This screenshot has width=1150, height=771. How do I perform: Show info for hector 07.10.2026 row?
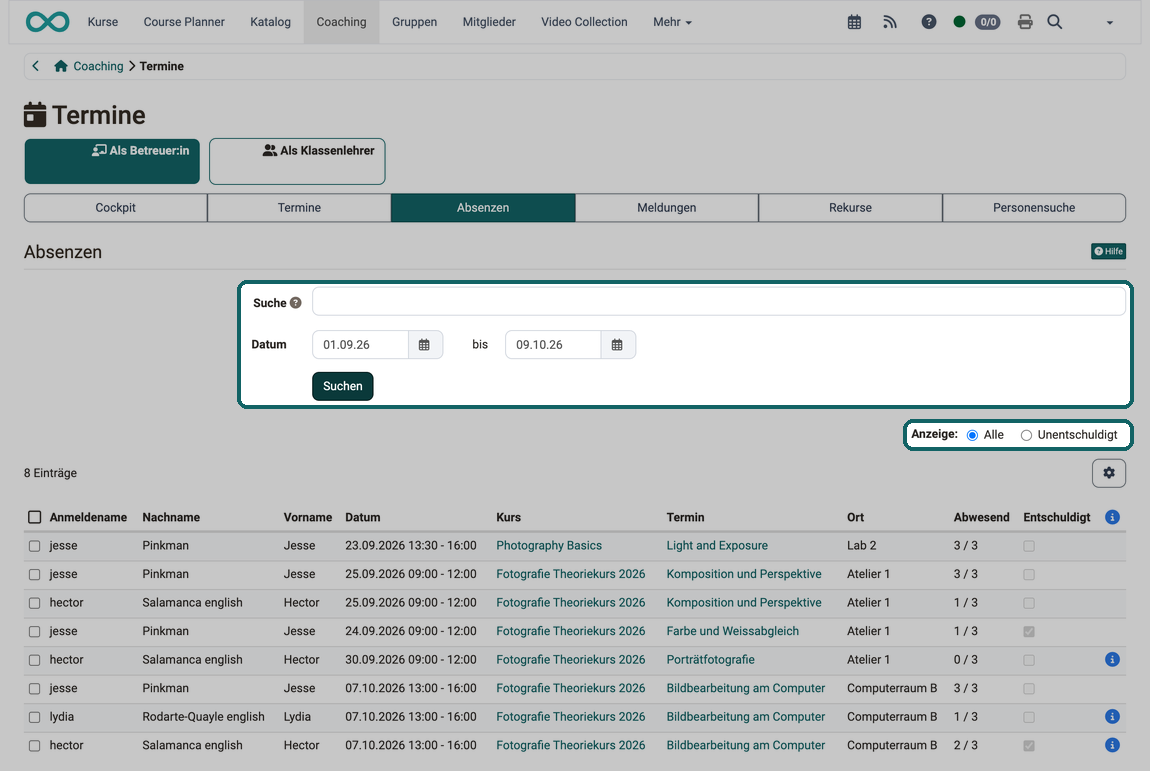click(1112, 745)
